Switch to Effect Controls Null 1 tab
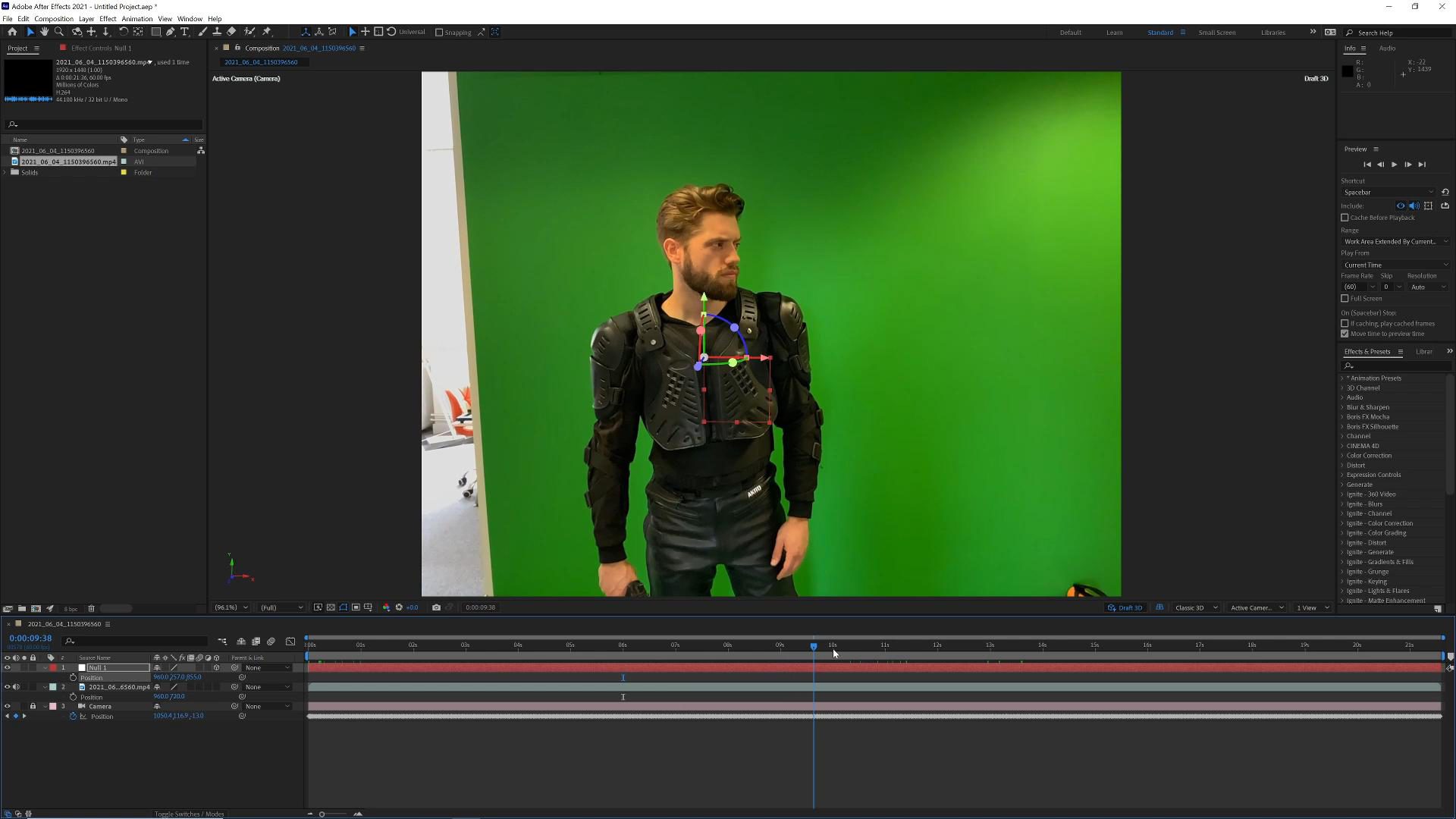This screenshot has width=1456, height=819. click(x=101, y=48)
